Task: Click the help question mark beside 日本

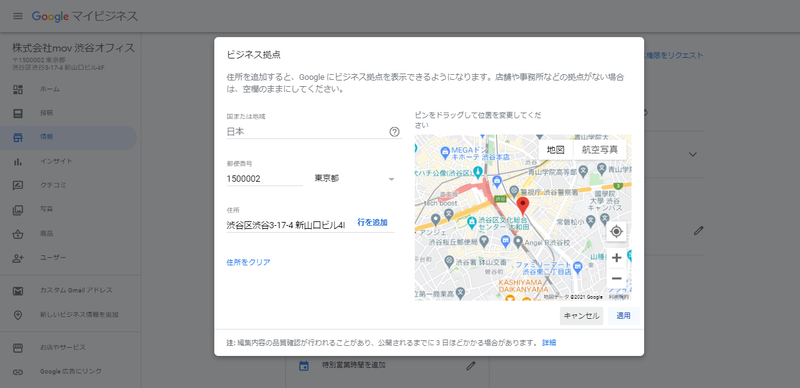Action: point(394,132)
